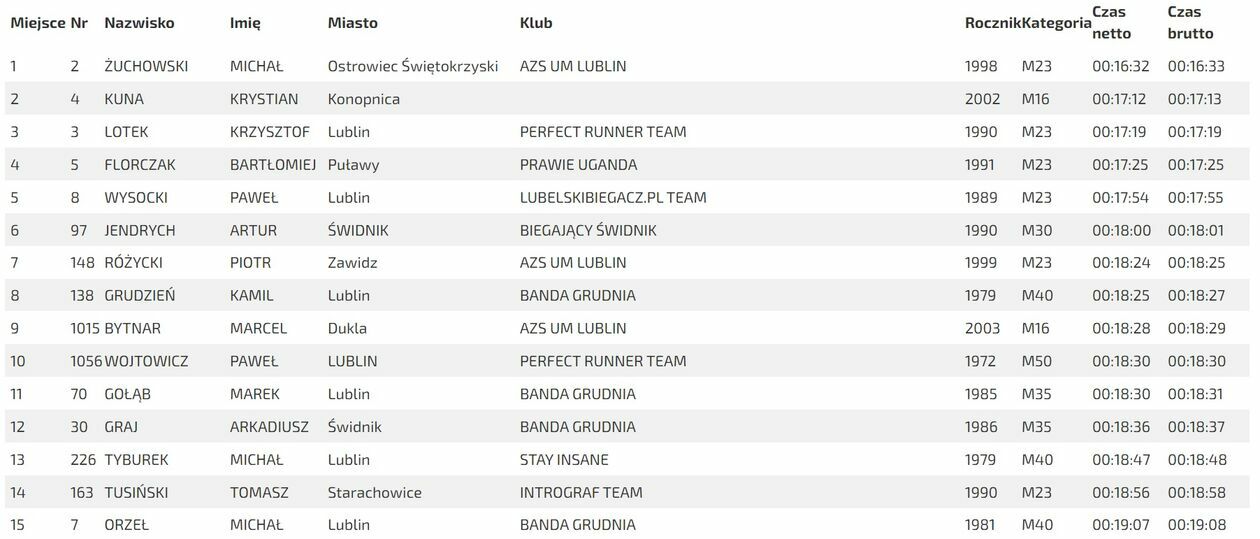Image resolution: width=1260 pixels, height=539 pixels.
Task: Select the STAY INSANE club entry
Action: pyautogui.click(x=564, y=460)
